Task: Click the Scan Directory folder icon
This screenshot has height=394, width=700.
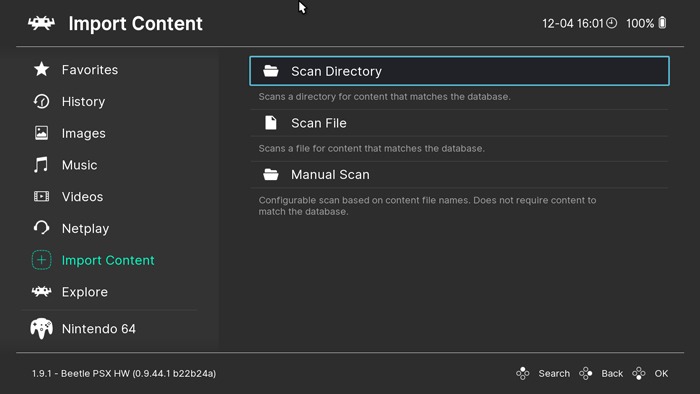Action: [x=271, y=71]
